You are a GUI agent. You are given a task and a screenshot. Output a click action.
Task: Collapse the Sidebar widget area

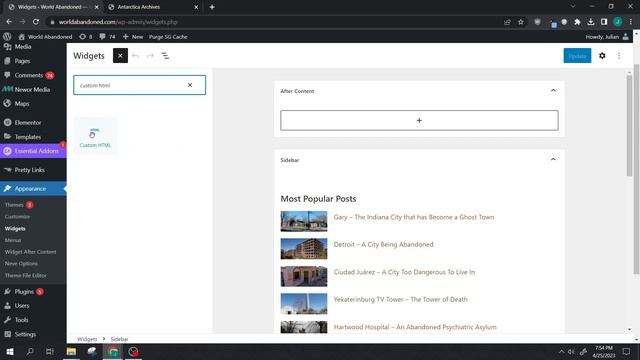553,160
